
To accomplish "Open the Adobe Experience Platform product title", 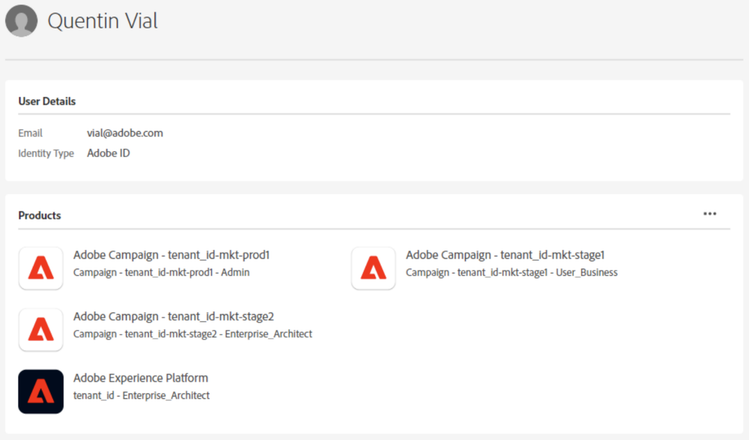I will [141, 378].
